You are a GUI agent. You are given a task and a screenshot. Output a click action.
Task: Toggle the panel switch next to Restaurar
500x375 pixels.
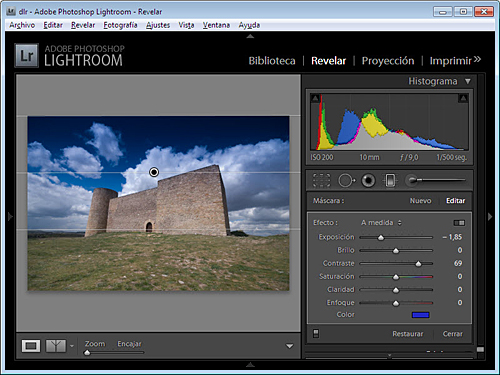click(316, 334)
